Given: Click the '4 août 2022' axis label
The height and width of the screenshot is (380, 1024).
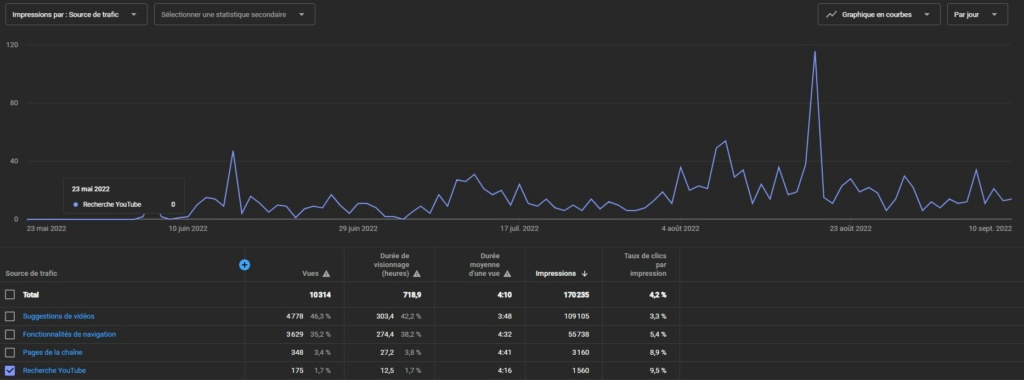Looking at the screenshot, I should point(680,229).
